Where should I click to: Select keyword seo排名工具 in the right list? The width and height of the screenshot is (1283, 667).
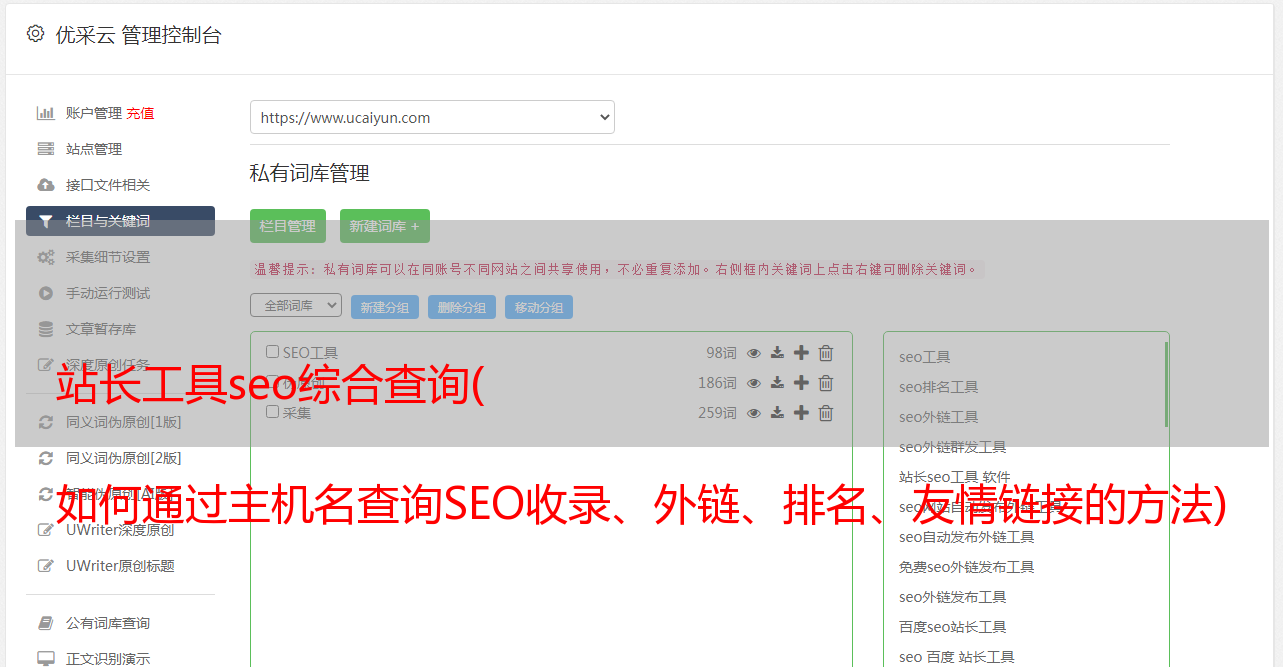pyautogui.click(x=938, y=387)
